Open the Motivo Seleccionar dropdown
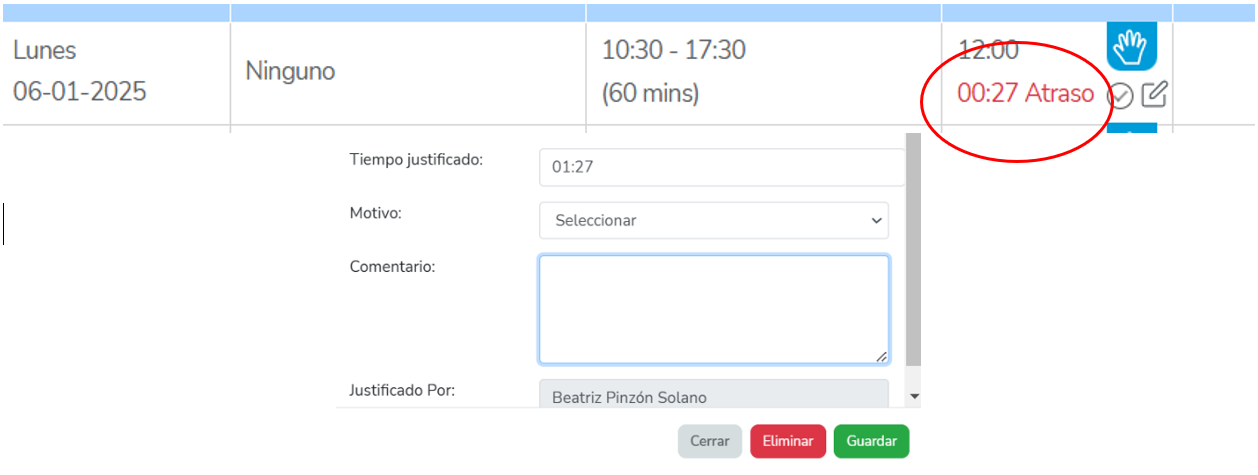This screenshot has width=1258, height=475. (x=713, y=220)
